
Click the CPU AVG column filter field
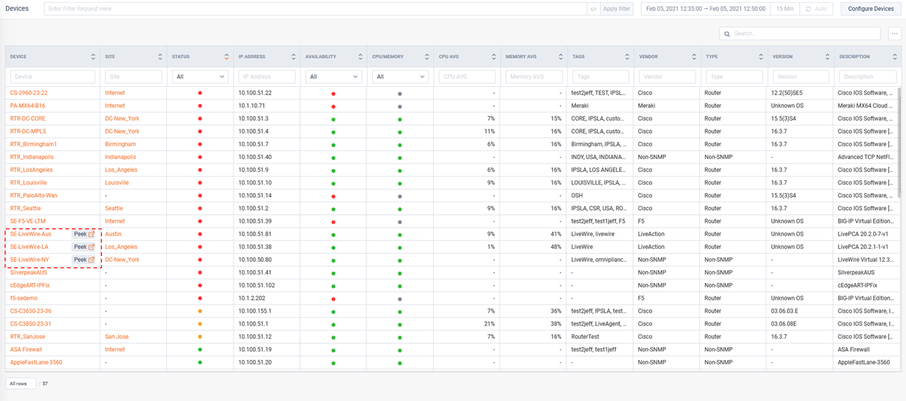point(467,76)
